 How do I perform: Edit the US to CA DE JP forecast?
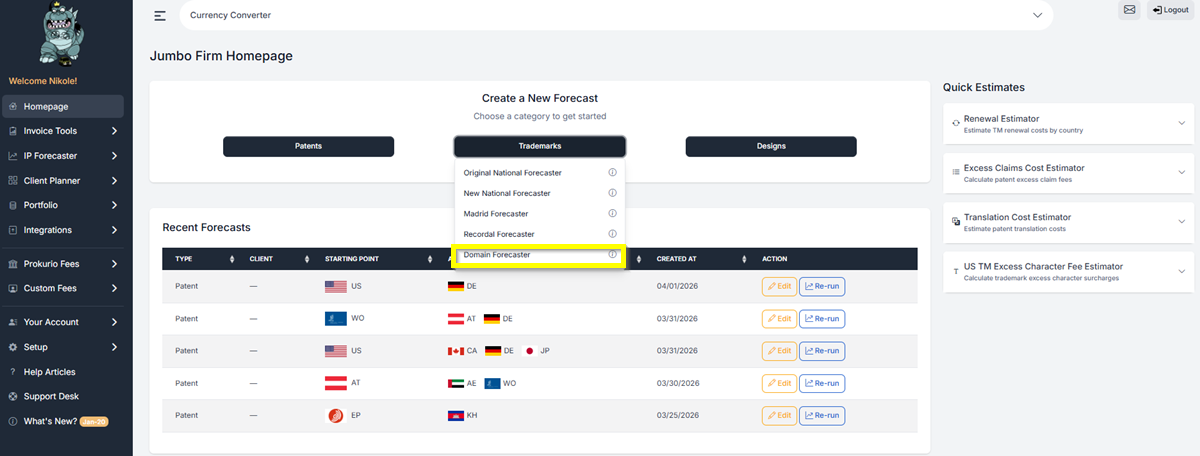(x=779, y=351)
